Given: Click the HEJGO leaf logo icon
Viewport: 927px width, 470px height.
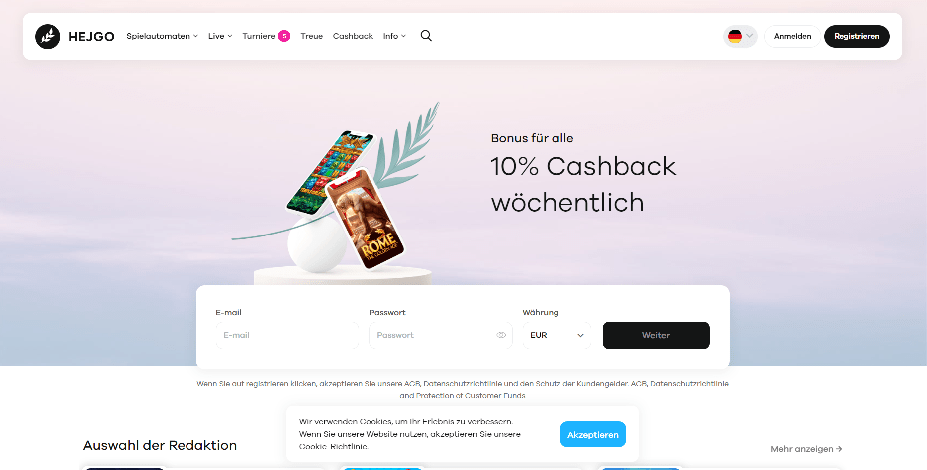Looking at the screenshot, I should [x=47, y=37].
